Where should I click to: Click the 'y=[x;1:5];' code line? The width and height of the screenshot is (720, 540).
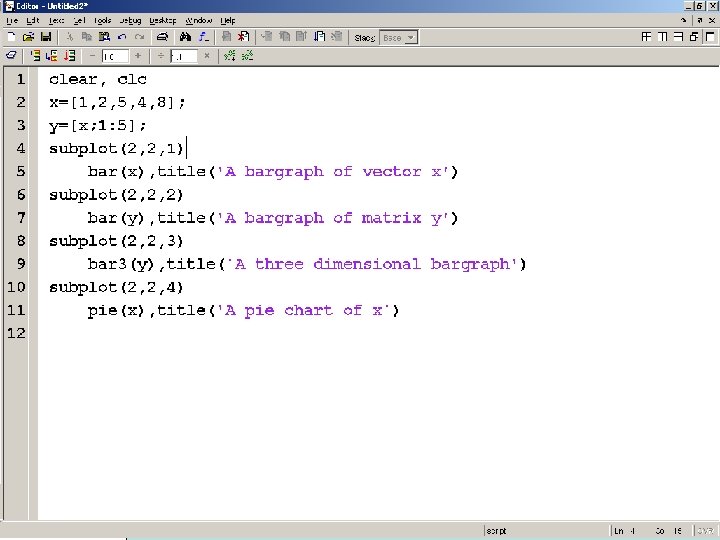(x=97, y=125)
